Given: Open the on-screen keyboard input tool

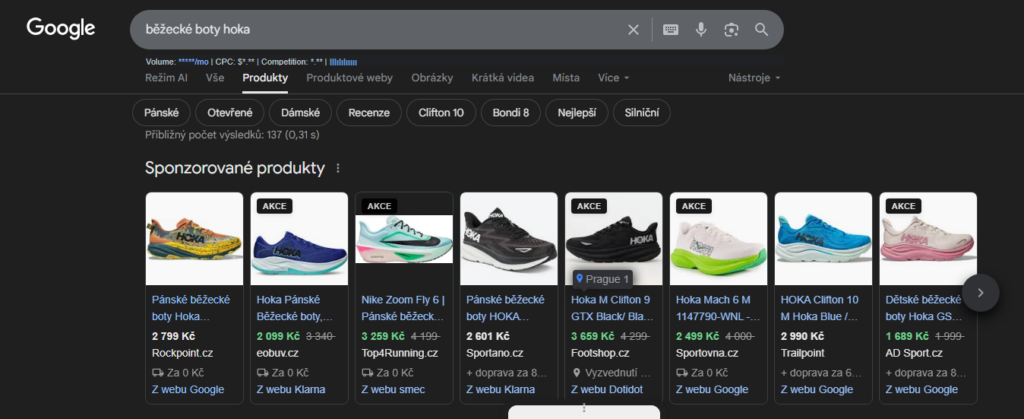Looking at the screenshot, I should pyautogui.click(x=670, y=30).
